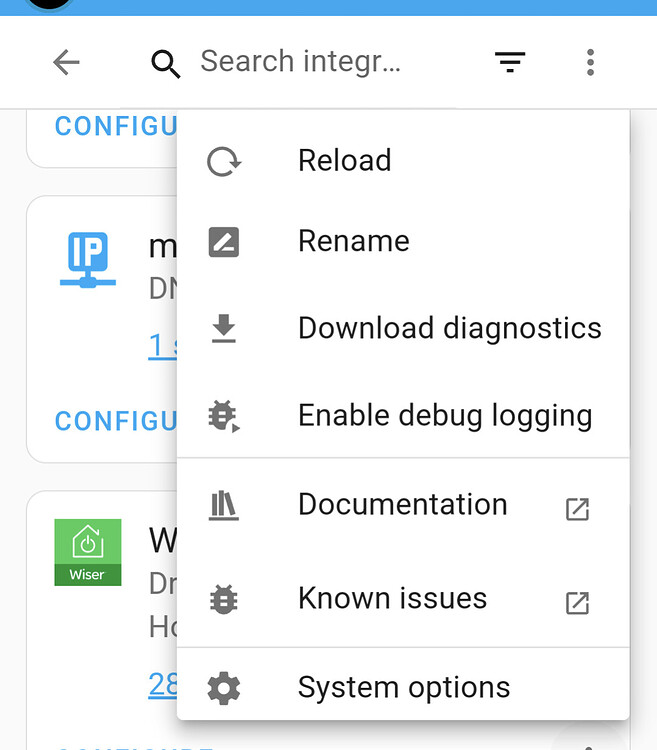Tap the search magnifier icon

(165, 64)
